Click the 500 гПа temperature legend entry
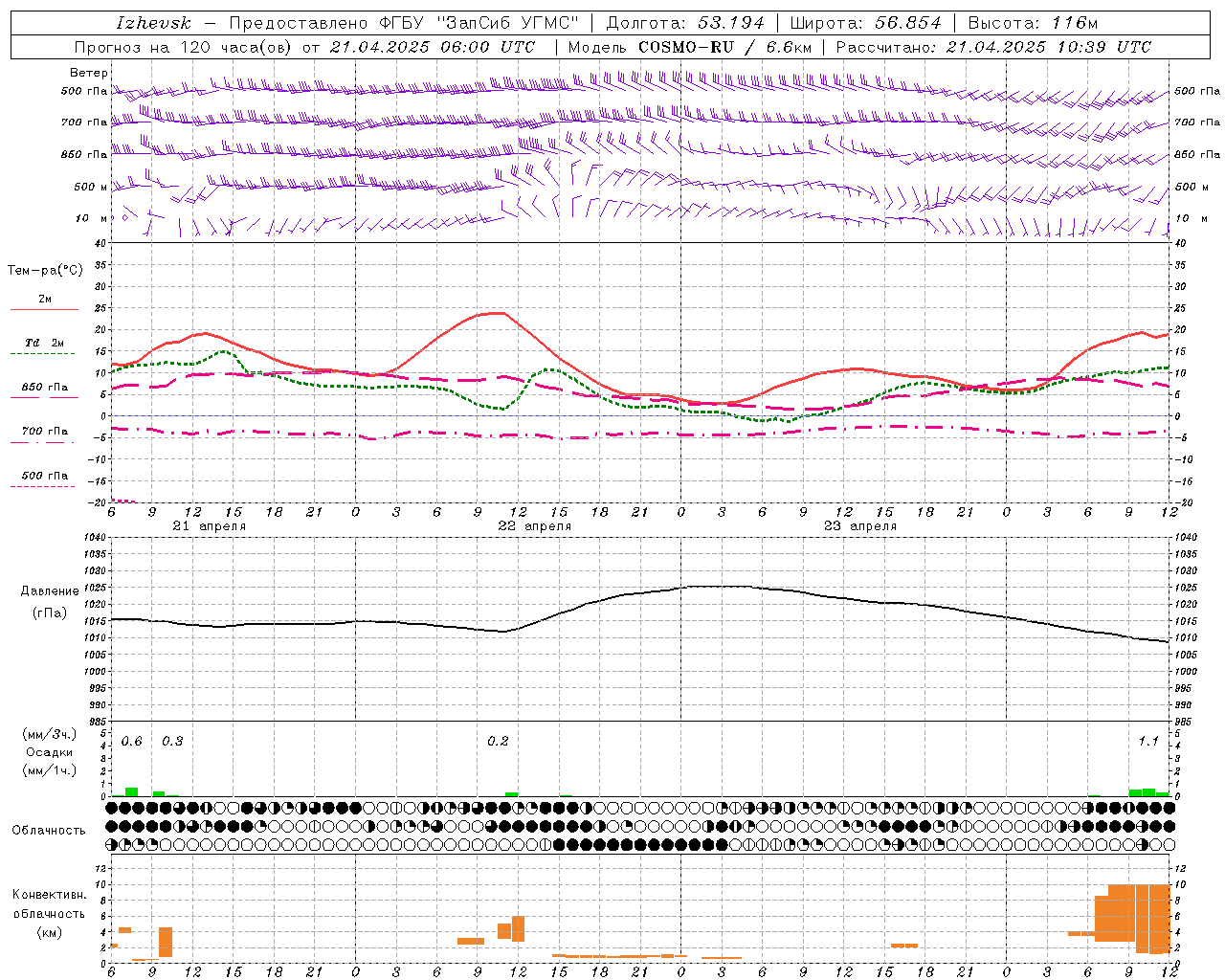 tap(44, 476)
